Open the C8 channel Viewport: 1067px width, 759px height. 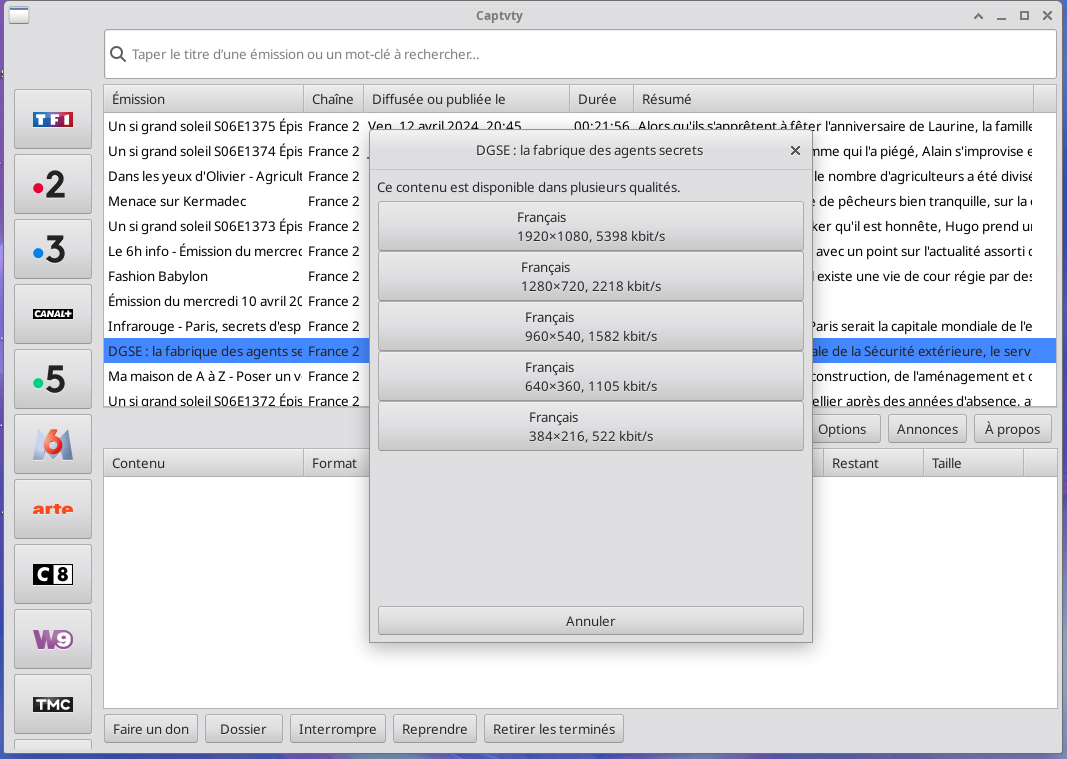53,574
